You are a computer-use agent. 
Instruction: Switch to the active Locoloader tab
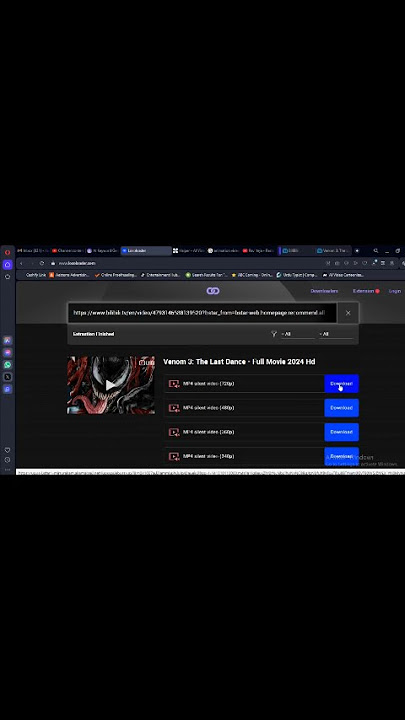(x=146, y=251)
